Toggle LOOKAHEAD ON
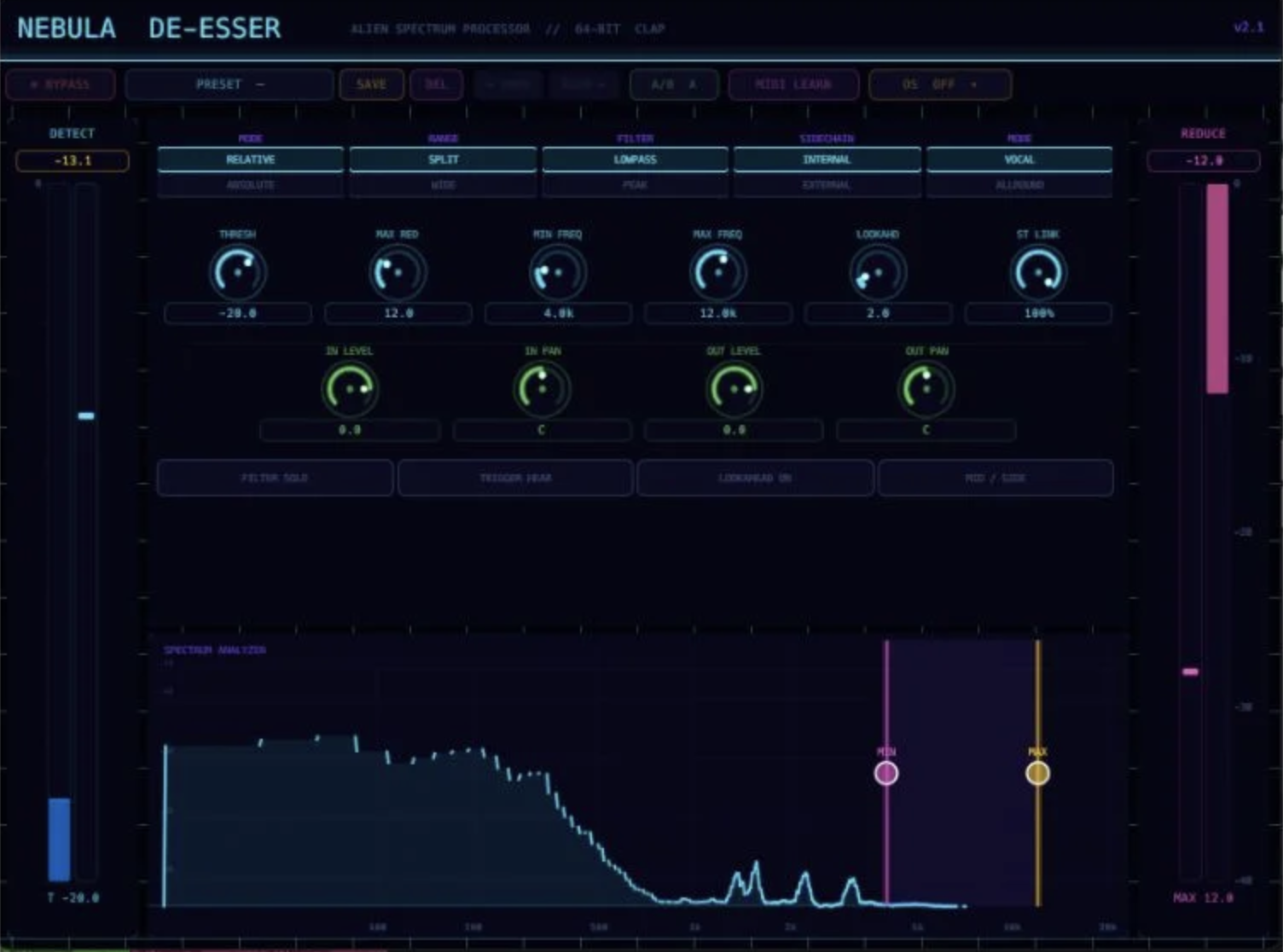The width and height of the screenshot is (1283, 952). point(755,478)
